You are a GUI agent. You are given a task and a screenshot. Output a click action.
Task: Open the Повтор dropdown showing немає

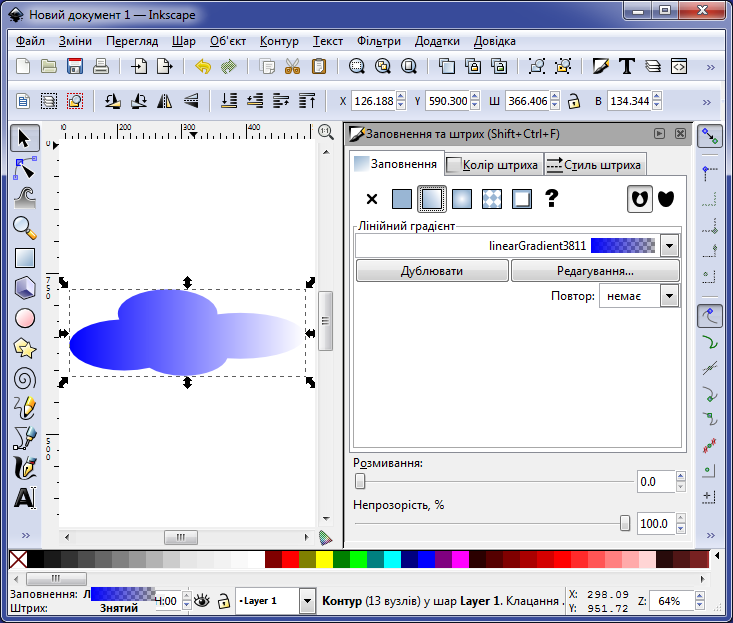tap(669, 296)
